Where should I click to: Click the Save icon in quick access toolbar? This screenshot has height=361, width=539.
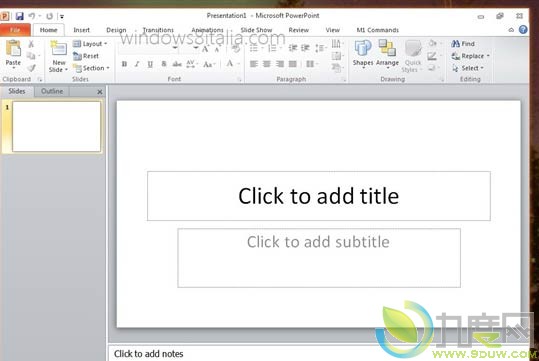pyautogui.click(x=20, y=16)
